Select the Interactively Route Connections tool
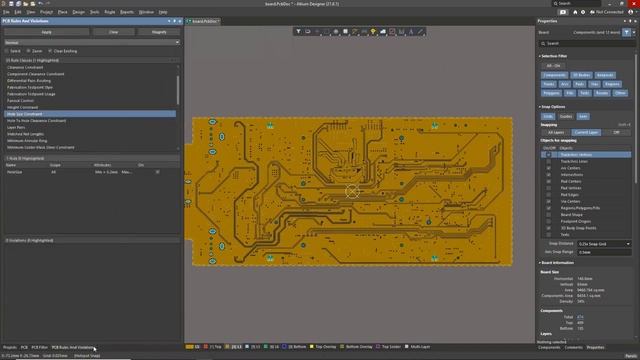The image size is (640, 360). click(x=355, y=31)
